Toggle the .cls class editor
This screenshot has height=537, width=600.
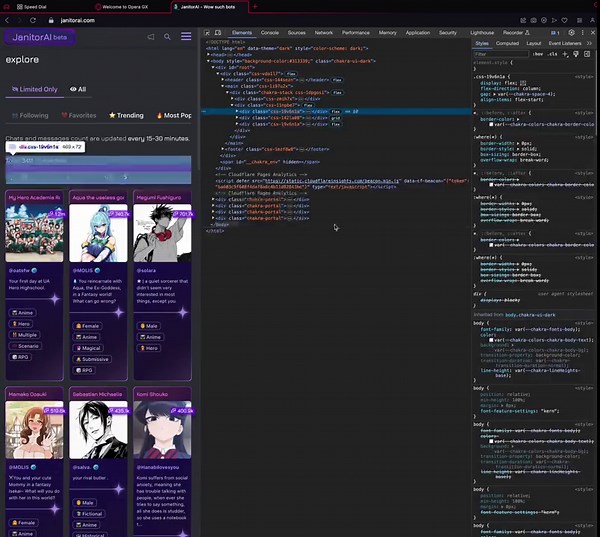(552, 54)
